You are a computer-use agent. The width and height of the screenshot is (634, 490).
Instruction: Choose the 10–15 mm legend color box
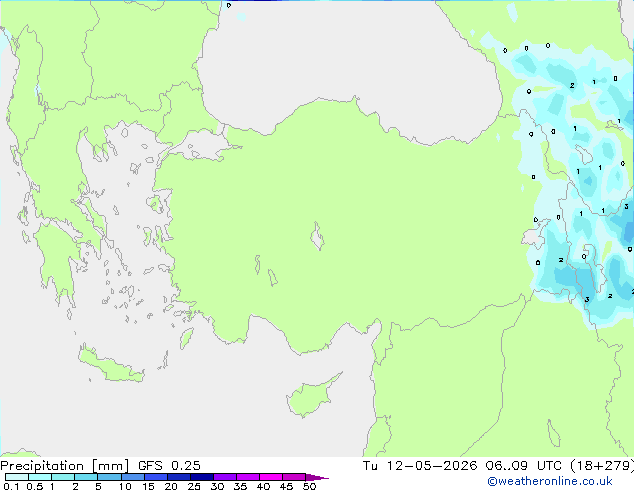pyautogui.click(x=132, y=477)
